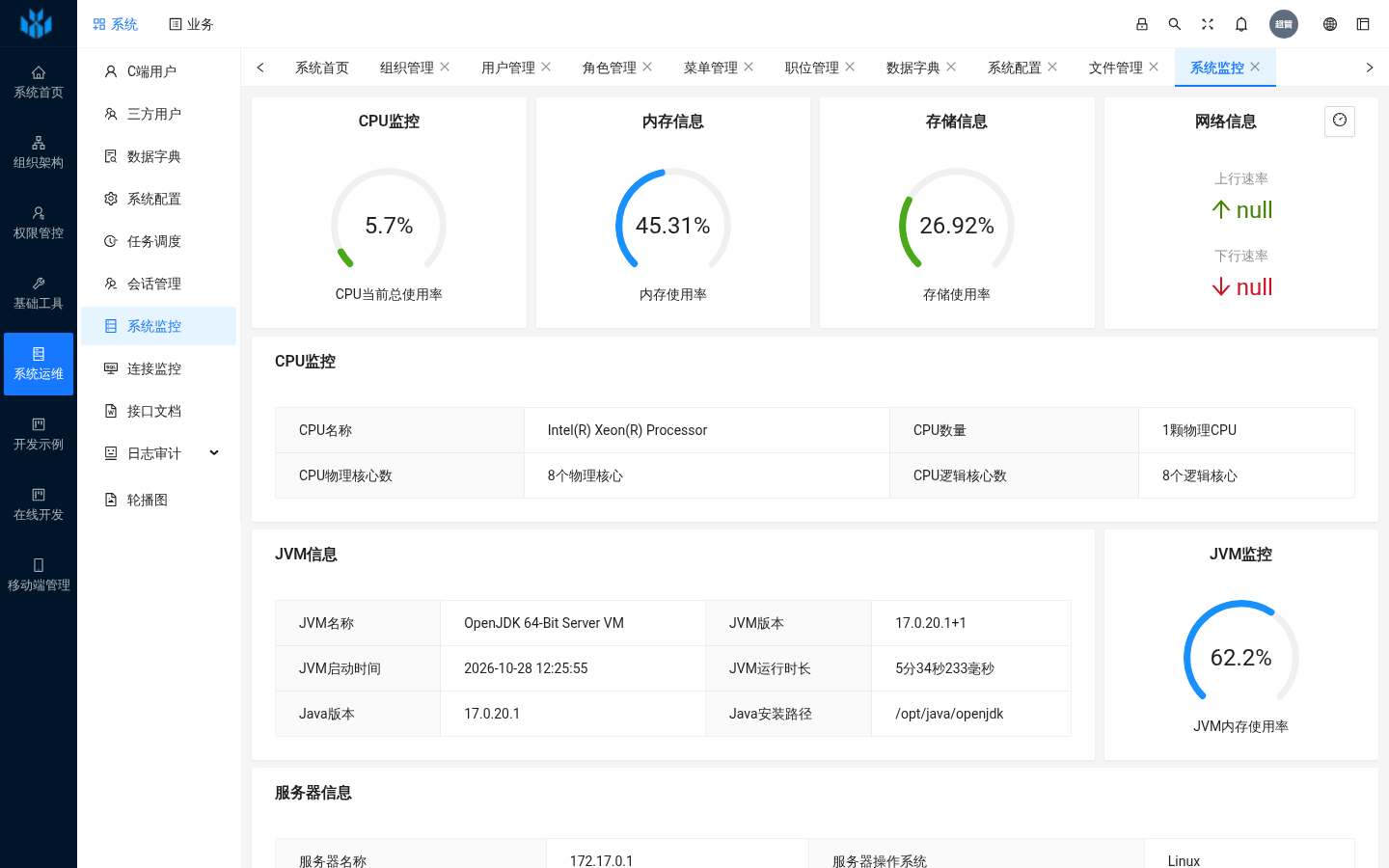Screen dimensions: 1389x868
Task: Open the language globe icon
Action: [1330, 24]
